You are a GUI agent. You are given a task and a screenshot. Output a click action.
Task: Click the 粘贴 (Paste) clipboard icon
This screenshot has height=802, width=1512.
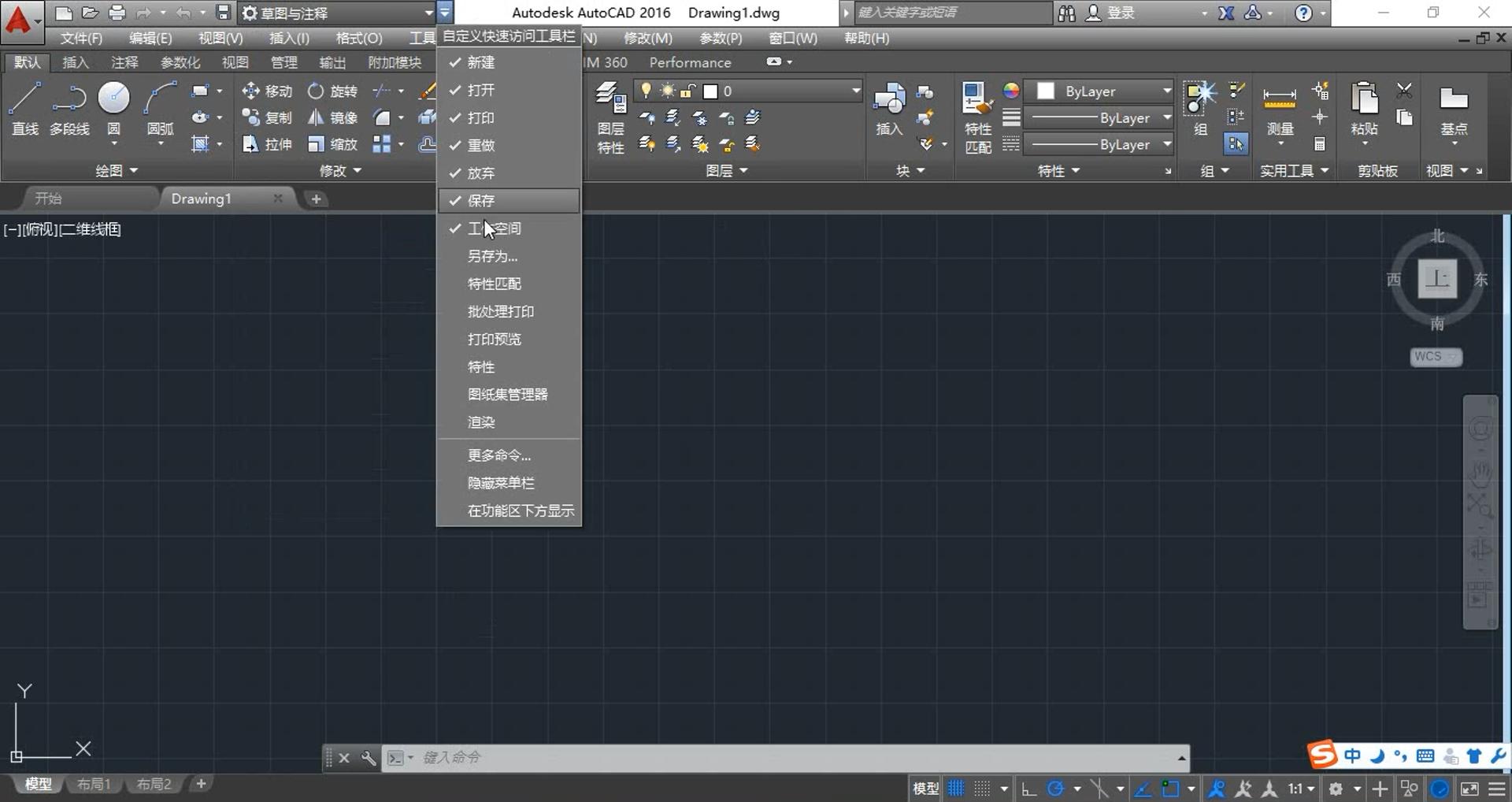pyautogui.click(x=1364, y=108)
